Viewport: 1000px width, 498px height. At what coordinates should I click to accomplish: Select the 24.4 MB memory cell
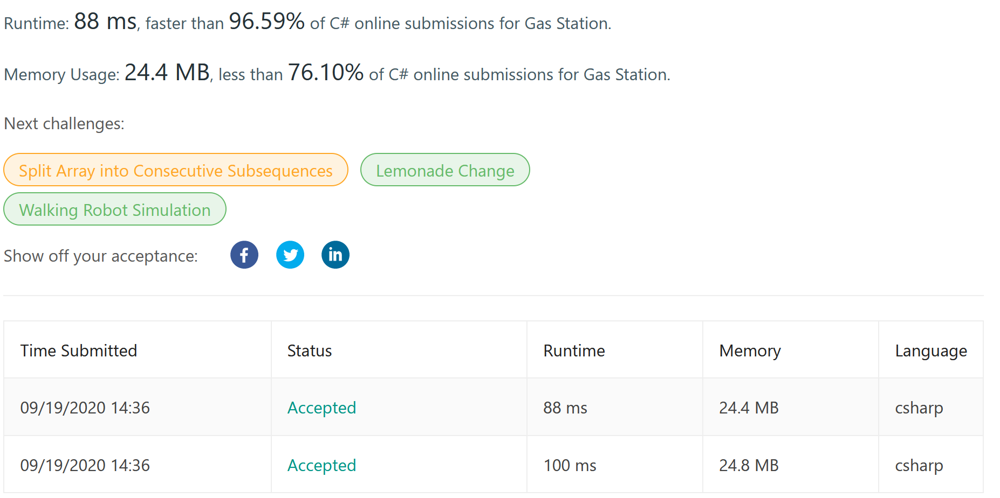coord(749,407)
